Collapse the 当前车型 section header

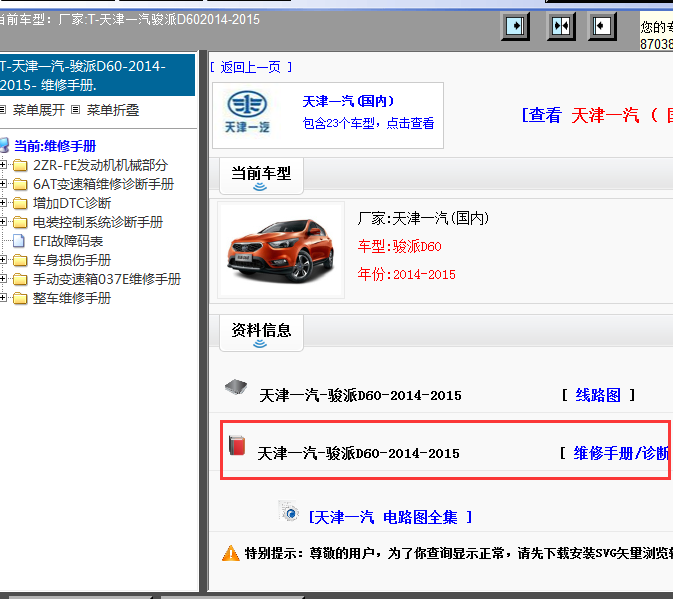pyautogui.click(x=261, y=176)
